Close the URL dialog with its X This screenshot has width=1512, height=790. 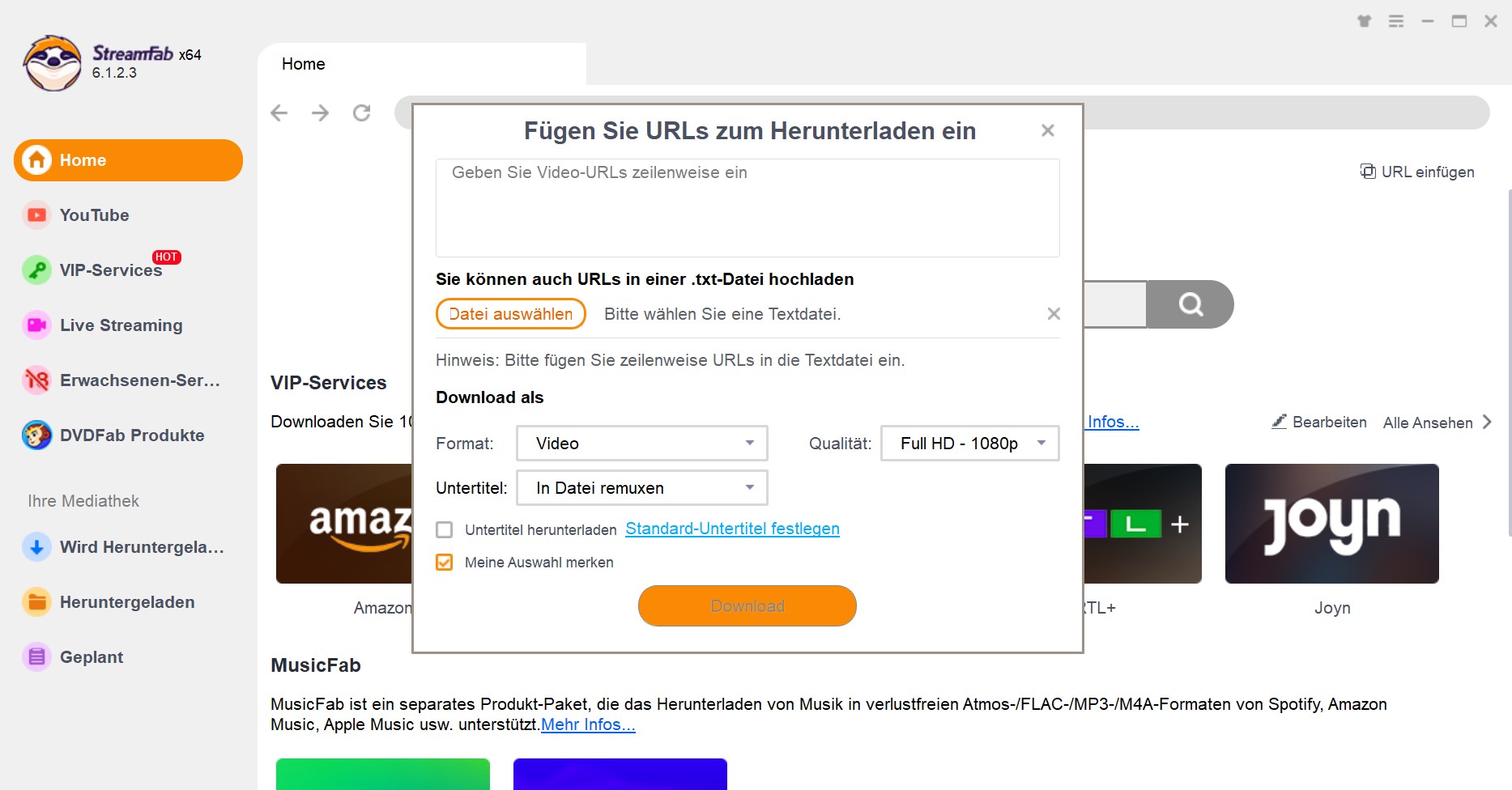pos(1048,130)
